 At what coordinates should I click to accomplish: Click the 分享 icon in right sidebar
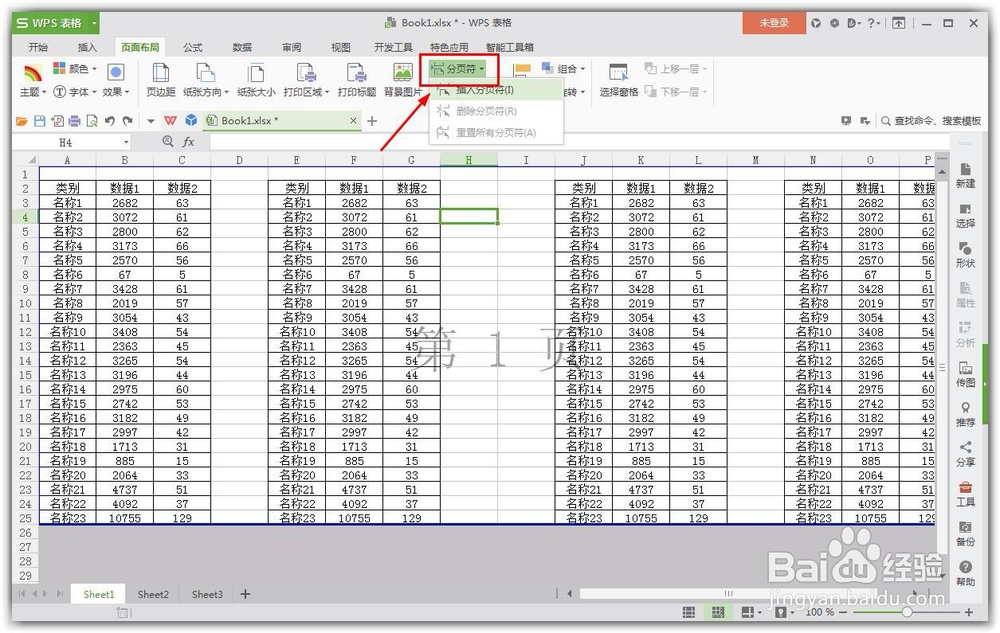coord(966,447)
